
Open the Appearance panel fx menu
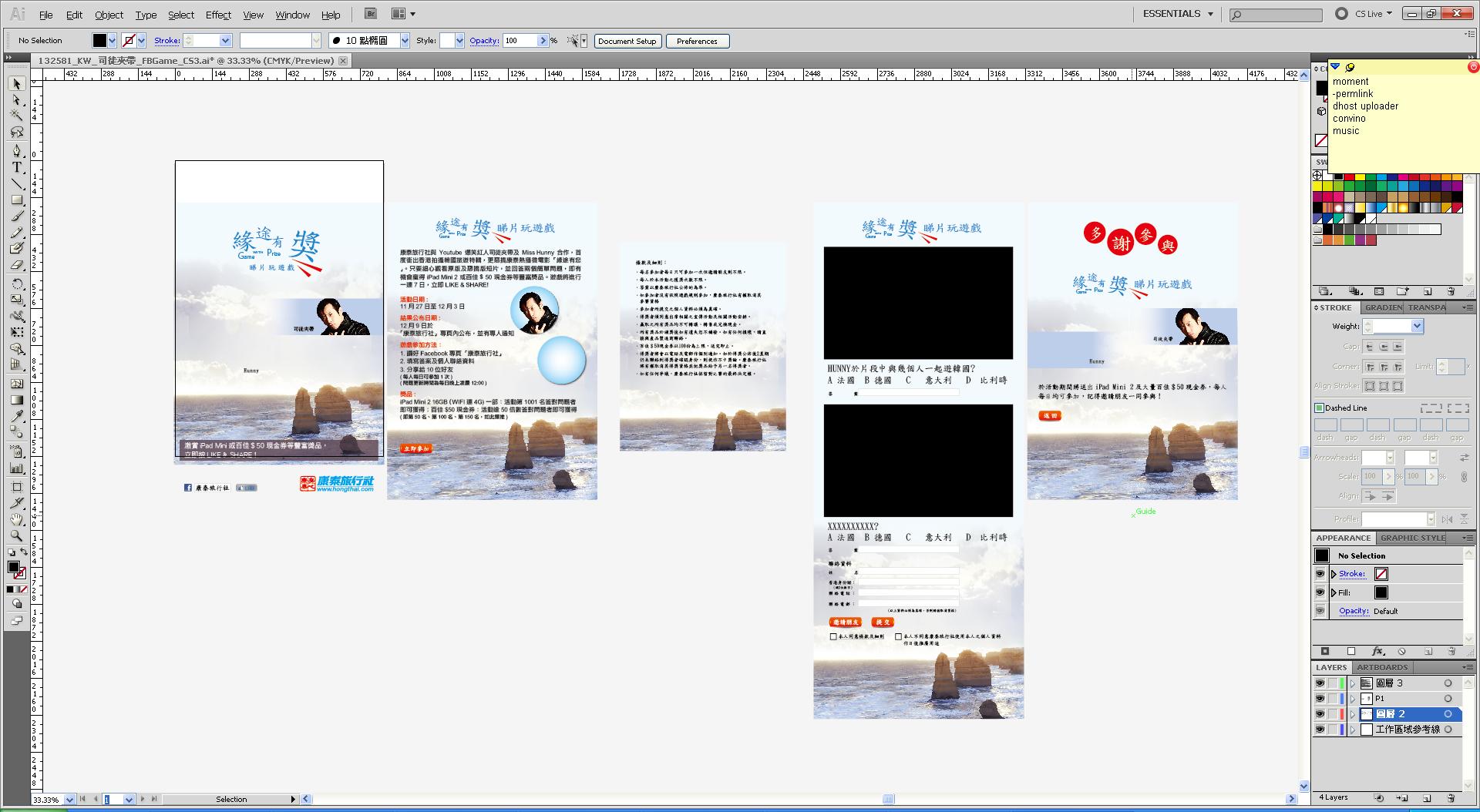click(1377, 651)
